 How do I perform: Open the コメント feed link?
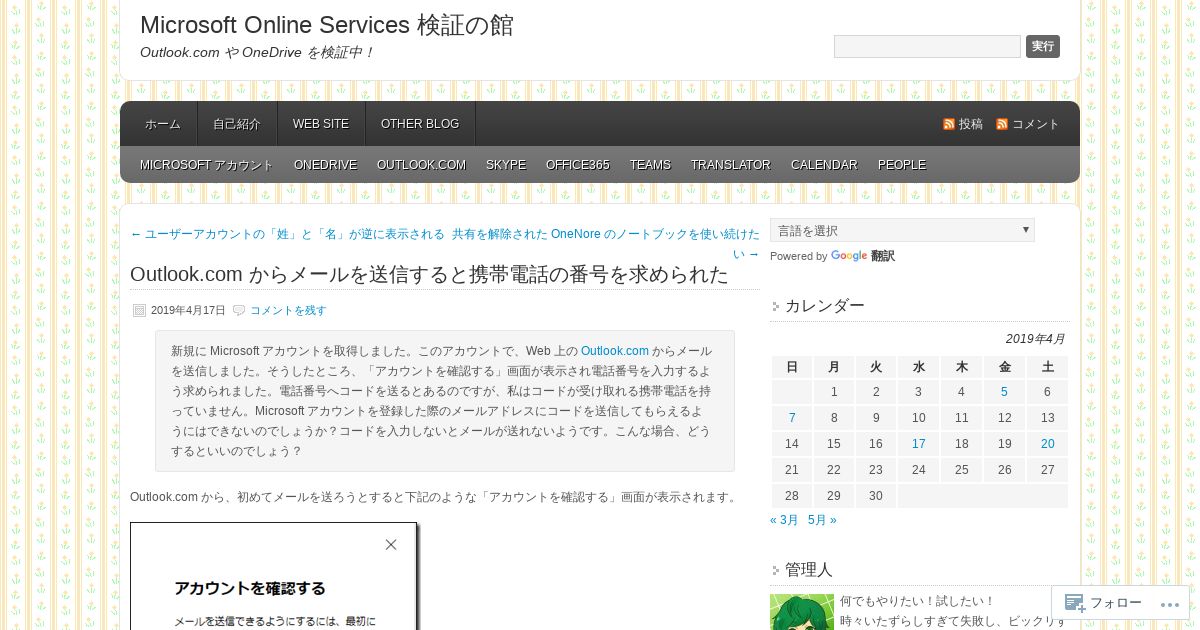[x=1036, y=124]
